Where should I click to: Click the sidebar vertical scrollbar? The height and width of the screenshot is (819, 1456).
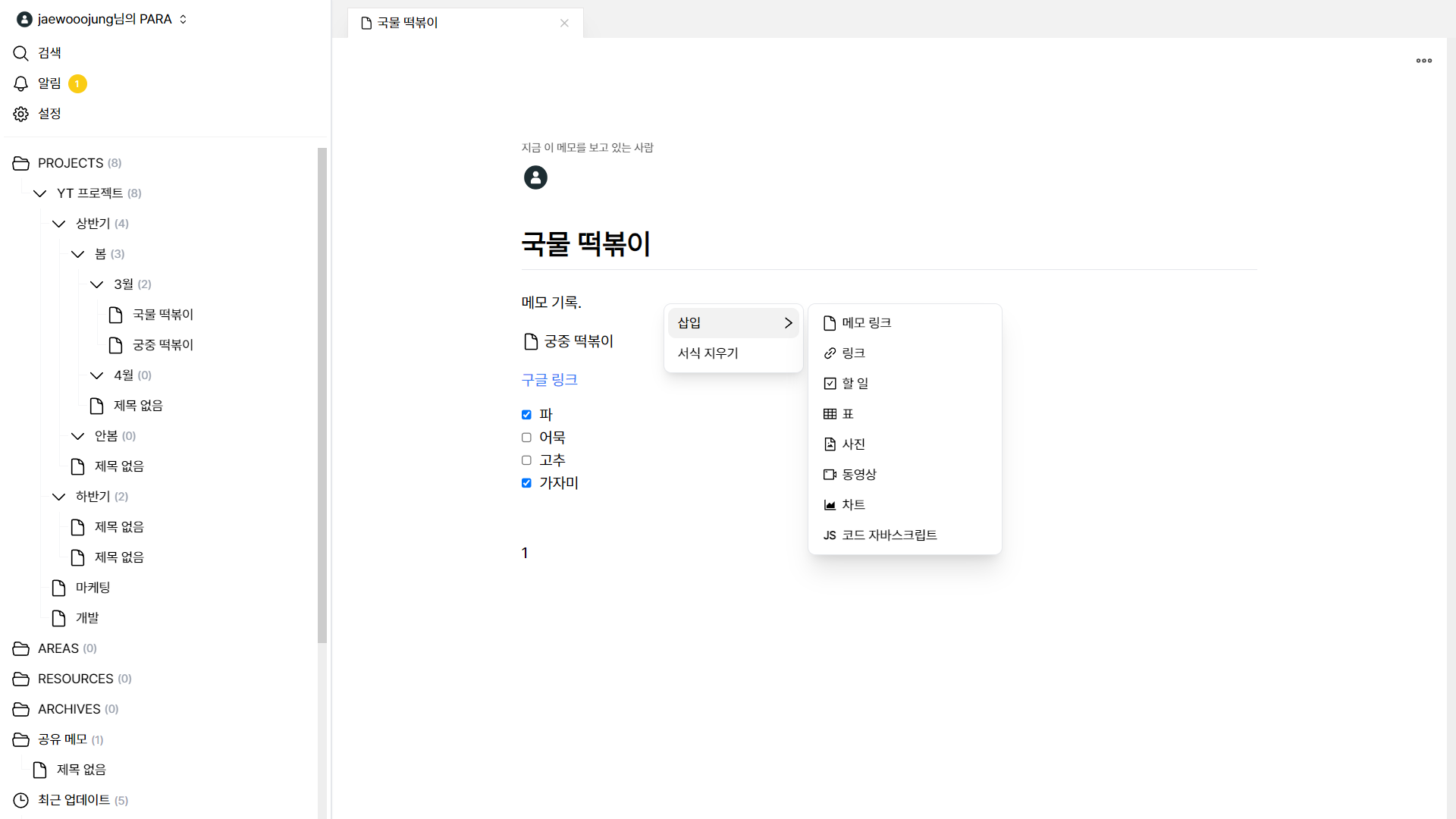click(x=322, y=394)
